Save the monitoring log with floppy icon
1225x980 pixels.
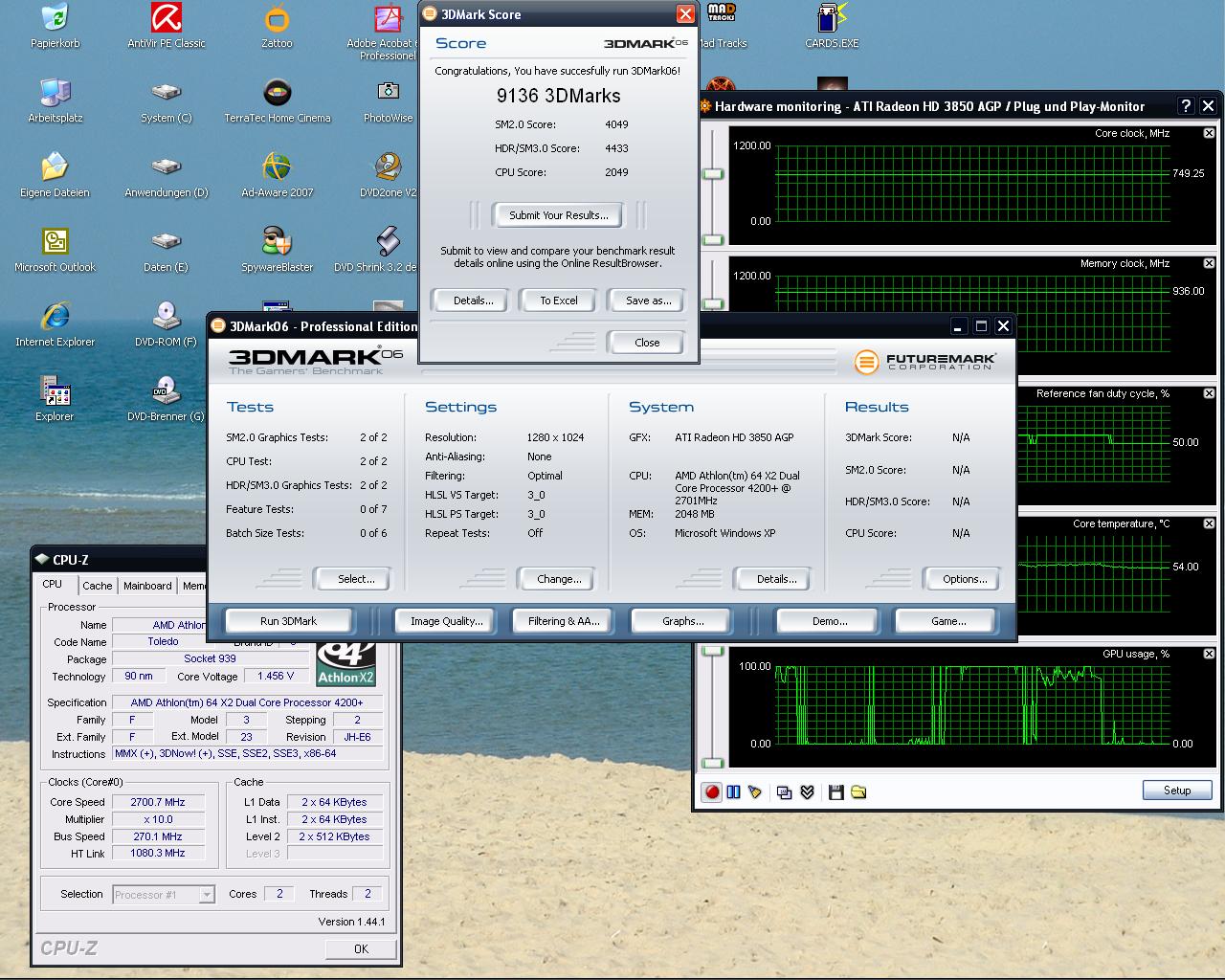point(835,792)
